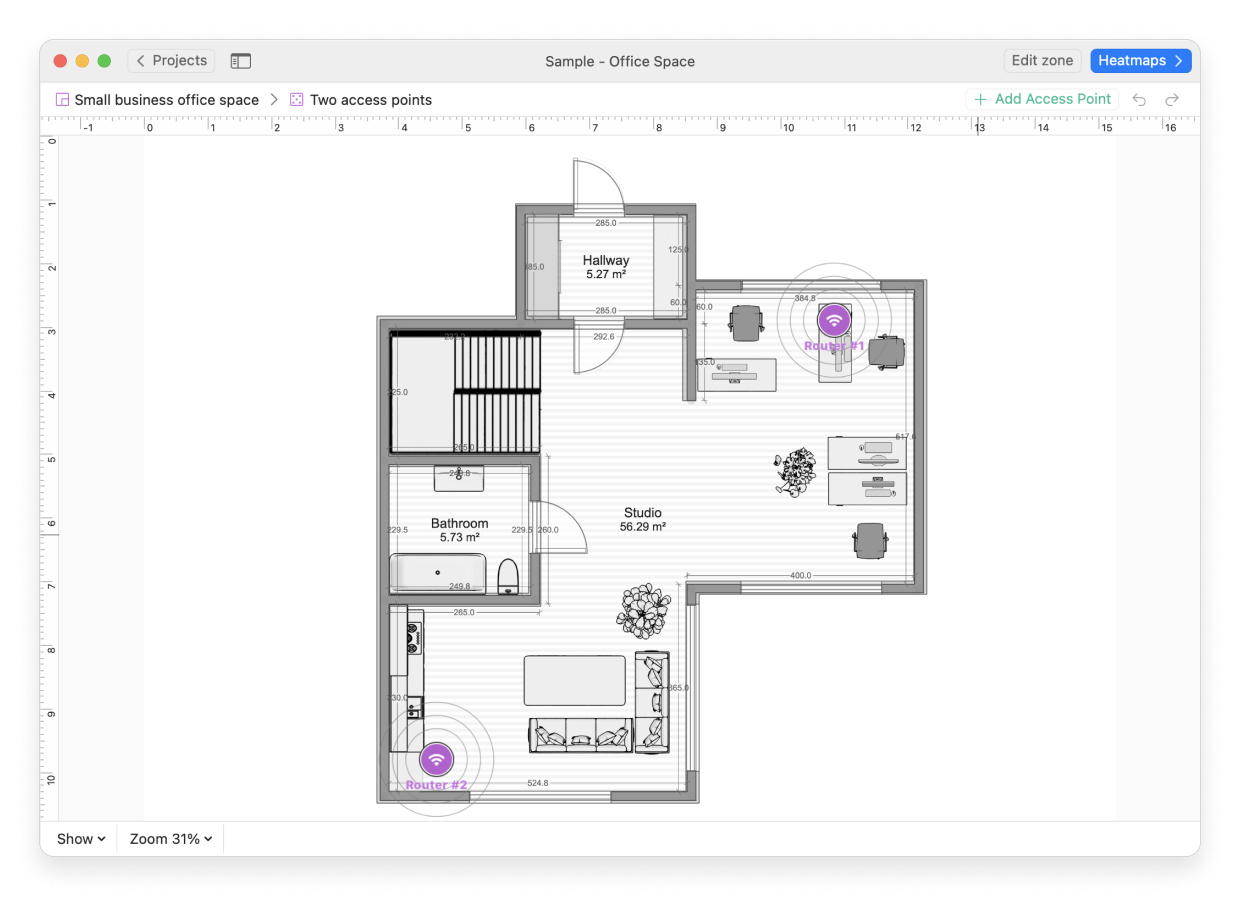Click the Edit zone button
Screen dimensions: 1240x900
click(1042, 60)
